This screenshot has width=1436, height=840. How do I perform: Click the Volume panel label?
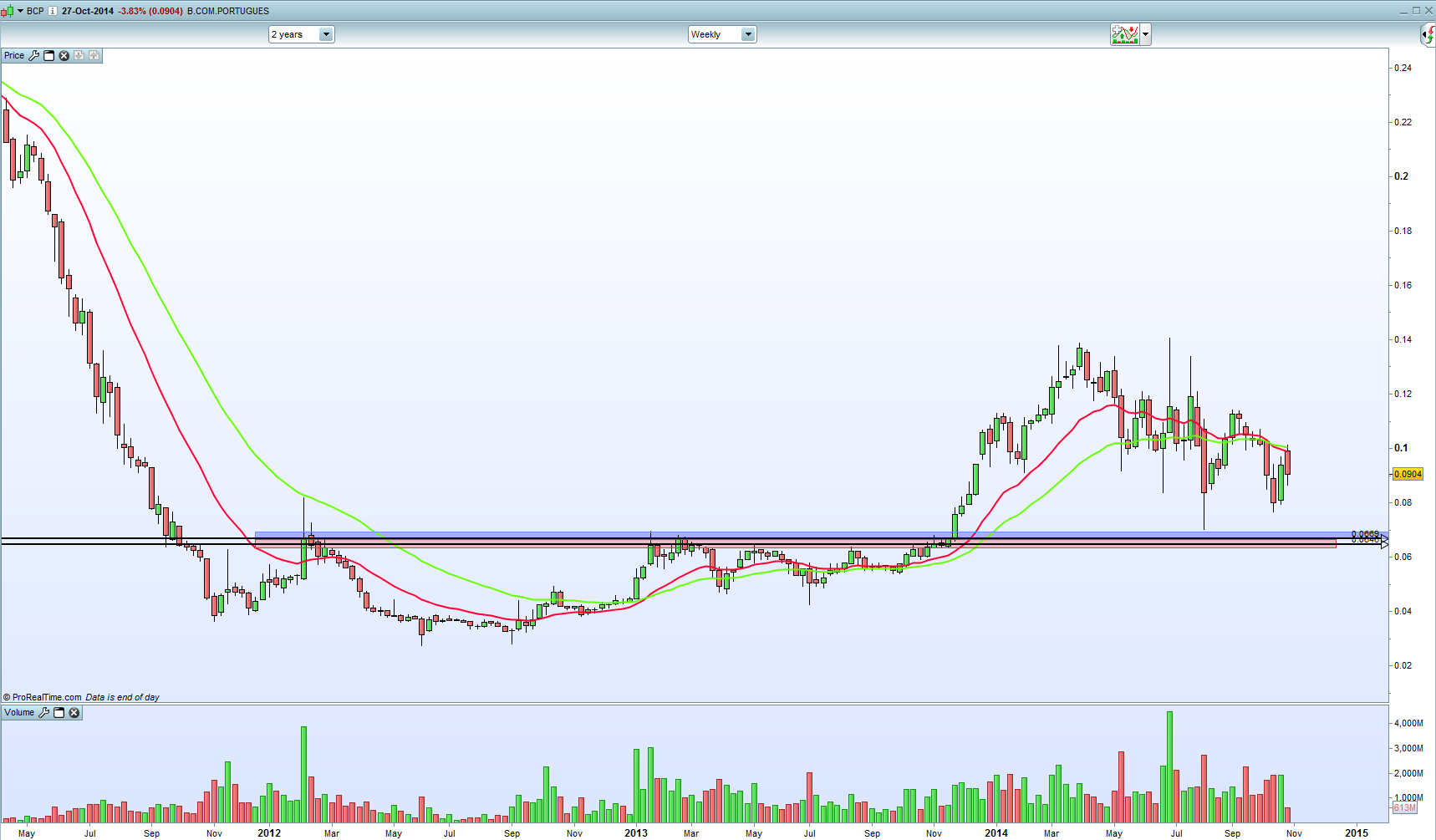click(19, 712)
